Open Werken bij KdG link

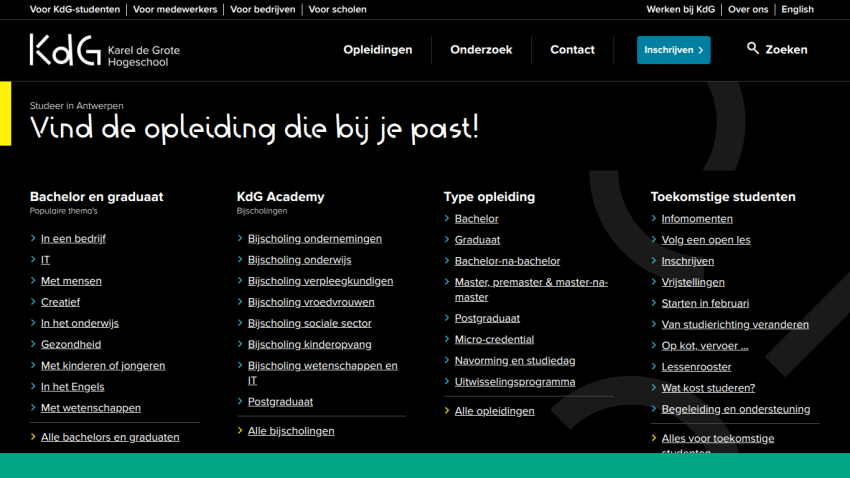tap(680, 9)
